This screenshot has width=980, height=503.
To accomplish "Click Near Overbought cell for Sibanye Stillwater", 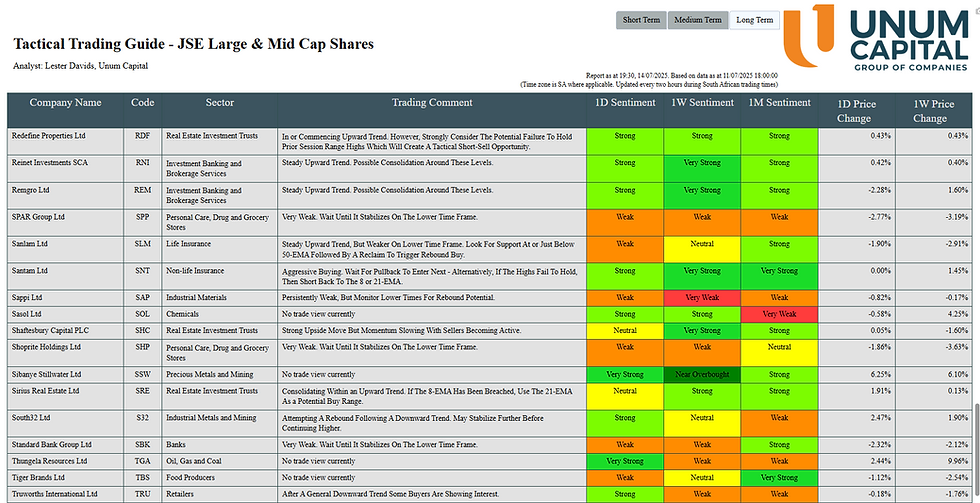I will point(702,375).
